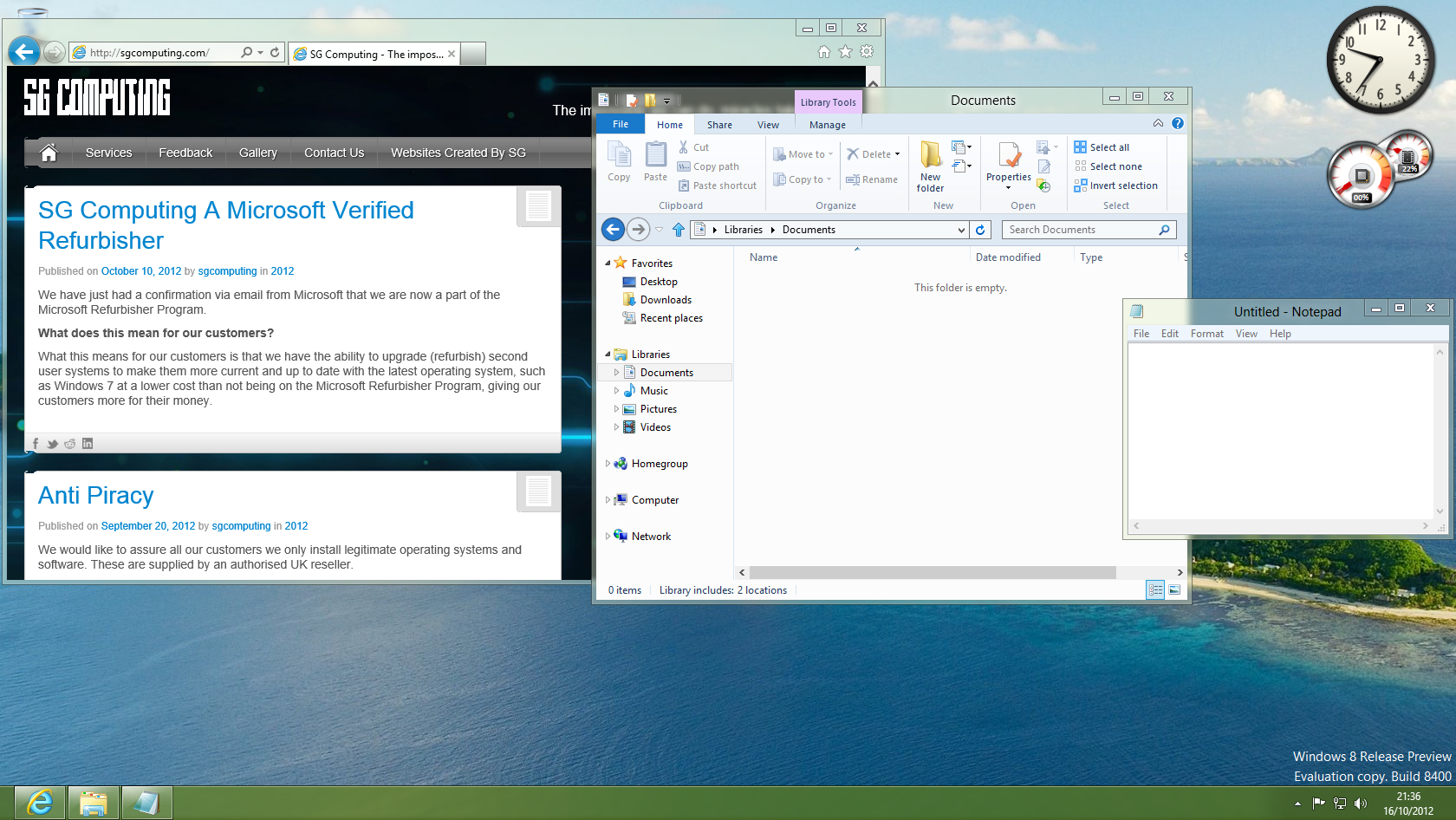Click the Search Documents field
The height and width of the screenshot is (820, 1456).
pos(1089,230)
